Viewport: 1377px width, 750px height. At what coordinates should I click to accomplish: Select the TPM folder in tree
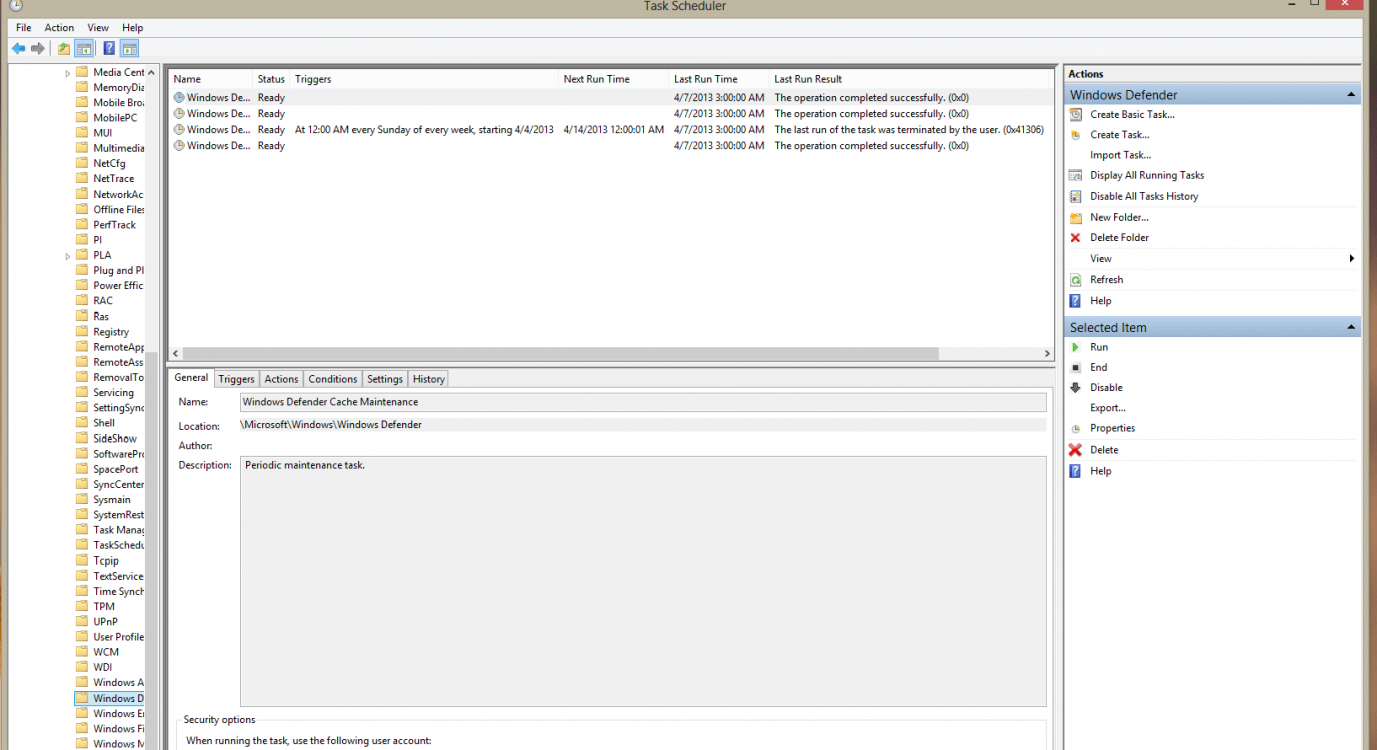click(x=96, y=606)
